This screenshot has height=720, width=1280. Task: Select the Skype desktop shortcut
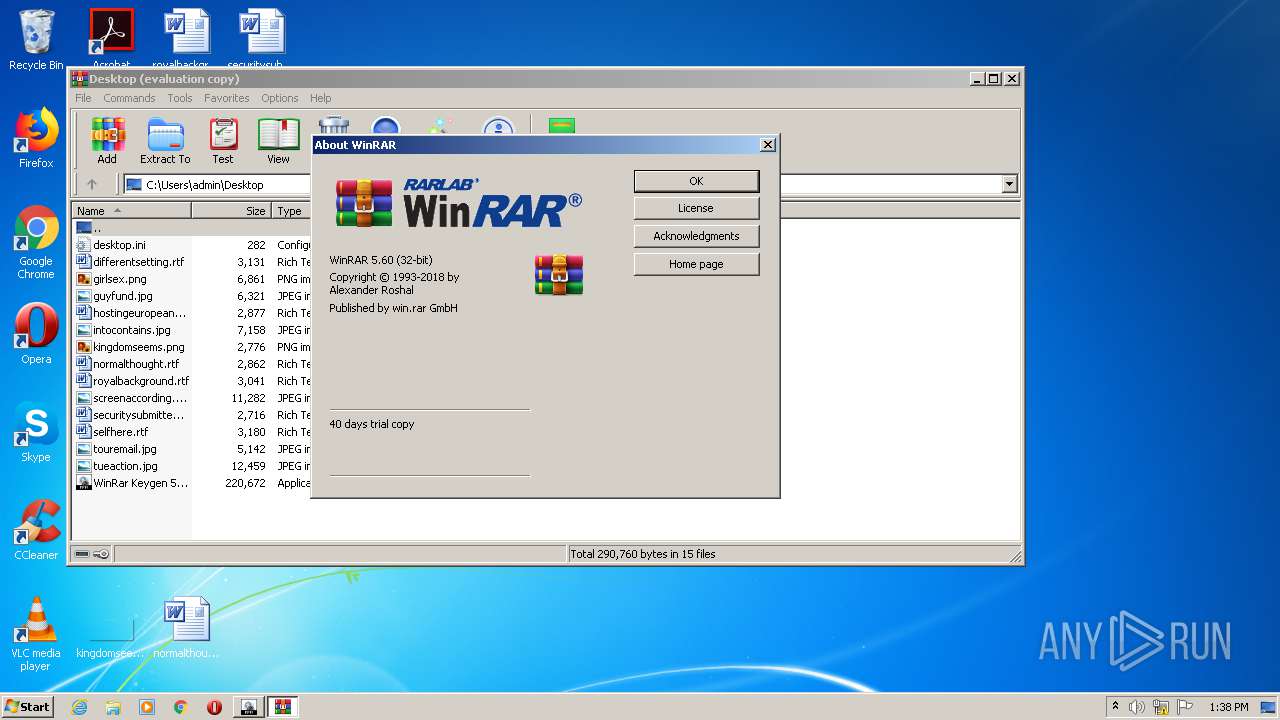pos(36,432)
